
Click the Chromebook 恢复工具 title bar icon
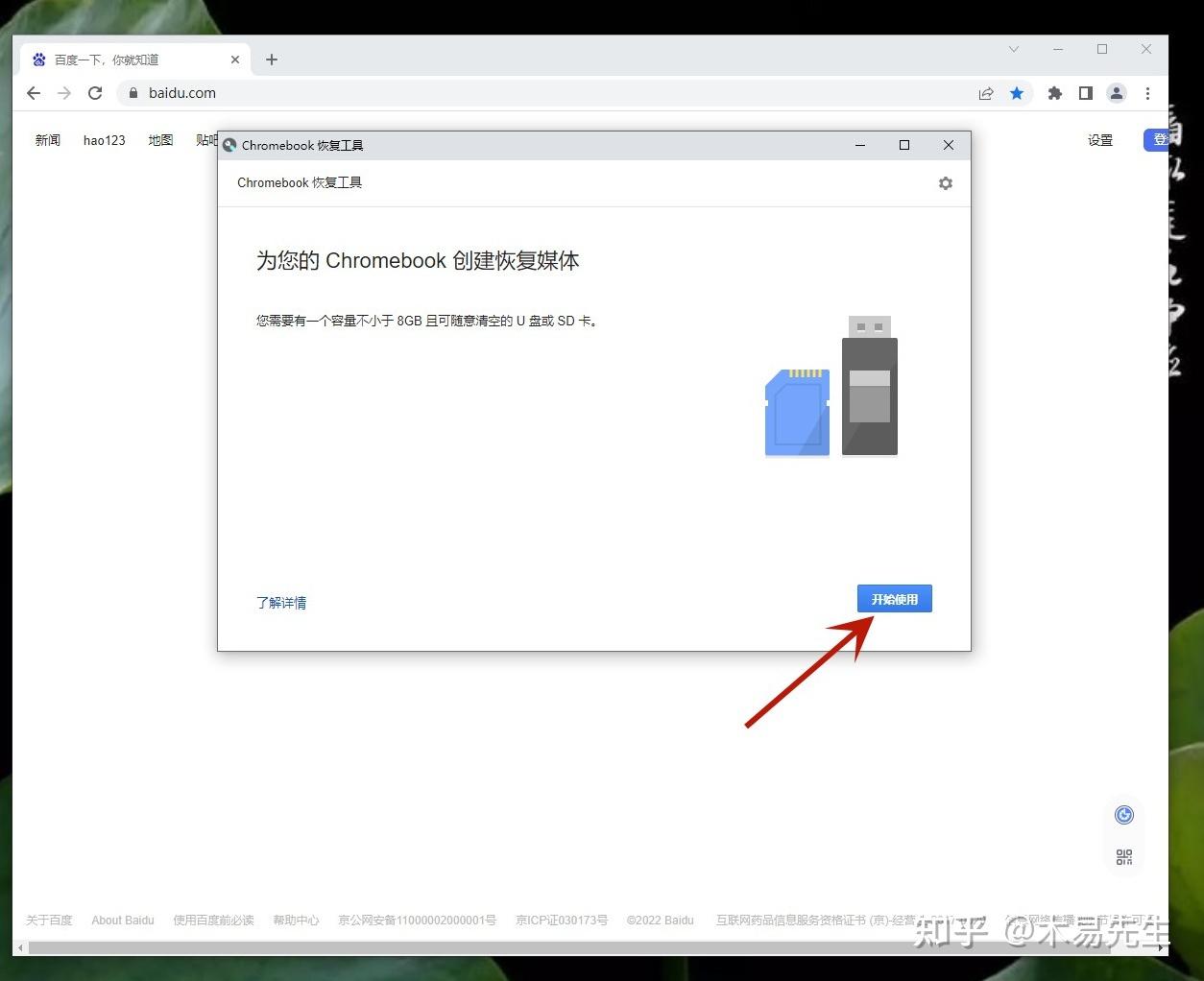tap(229, 146)
